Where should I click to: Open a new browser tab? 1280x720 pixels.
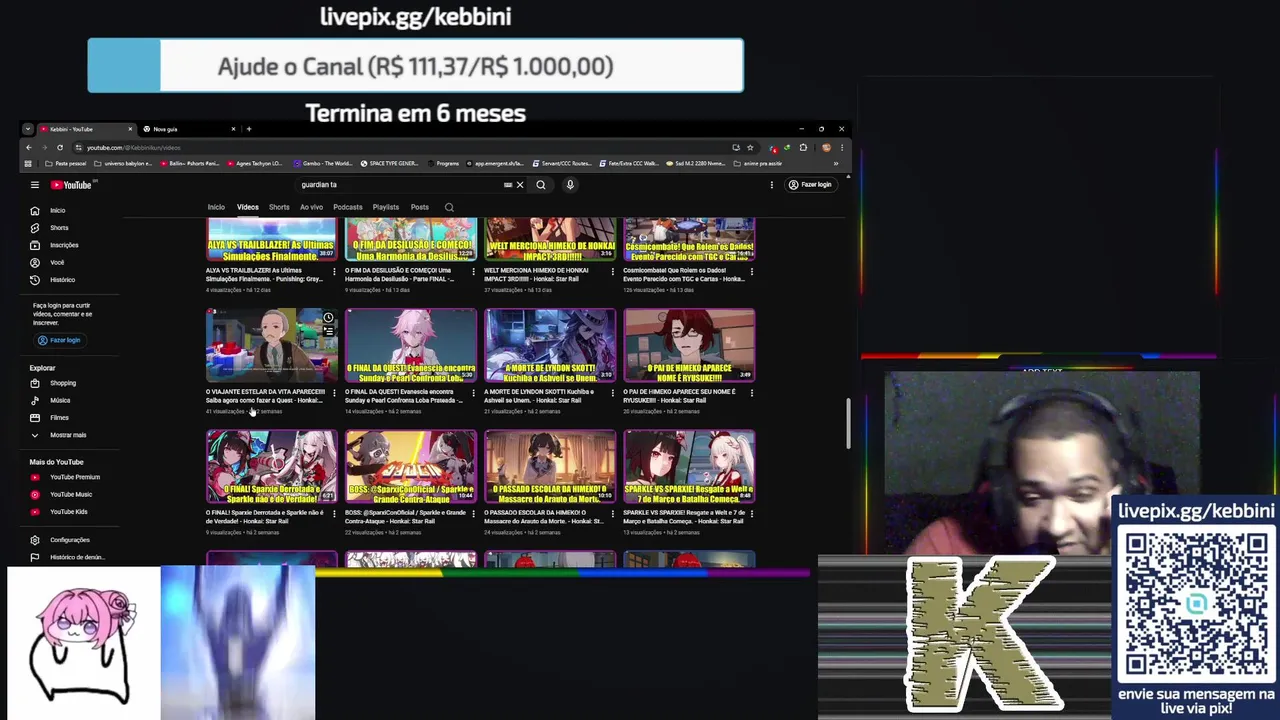click(249, 129)
